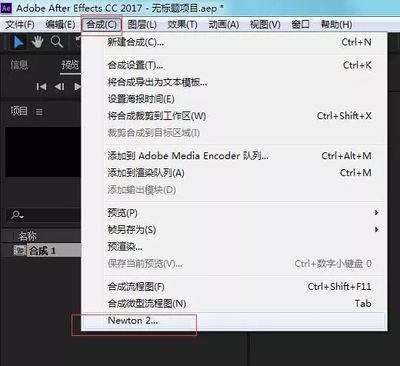Open the 视图(V) menu
This screenshot has width=400, height=366.
(x=265, y=24)
